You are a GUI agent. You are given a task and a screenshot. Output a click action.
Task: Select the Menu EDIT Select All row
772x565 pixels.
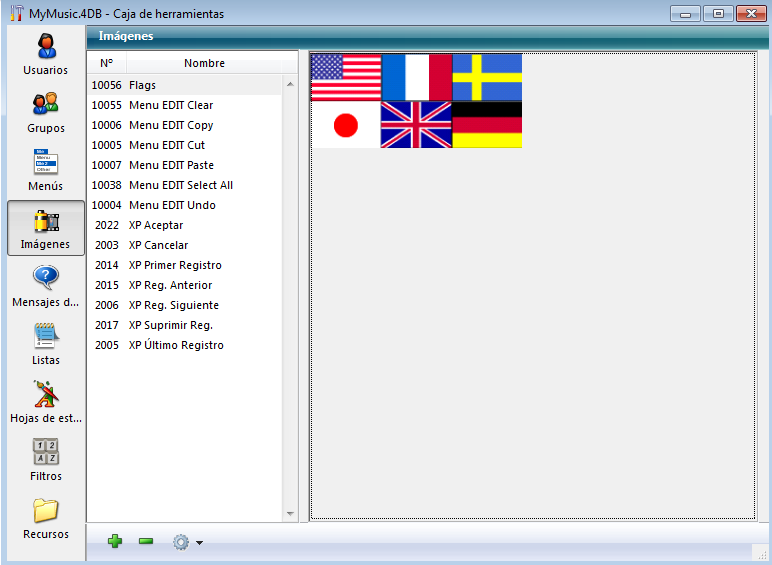tap(185, 185)
